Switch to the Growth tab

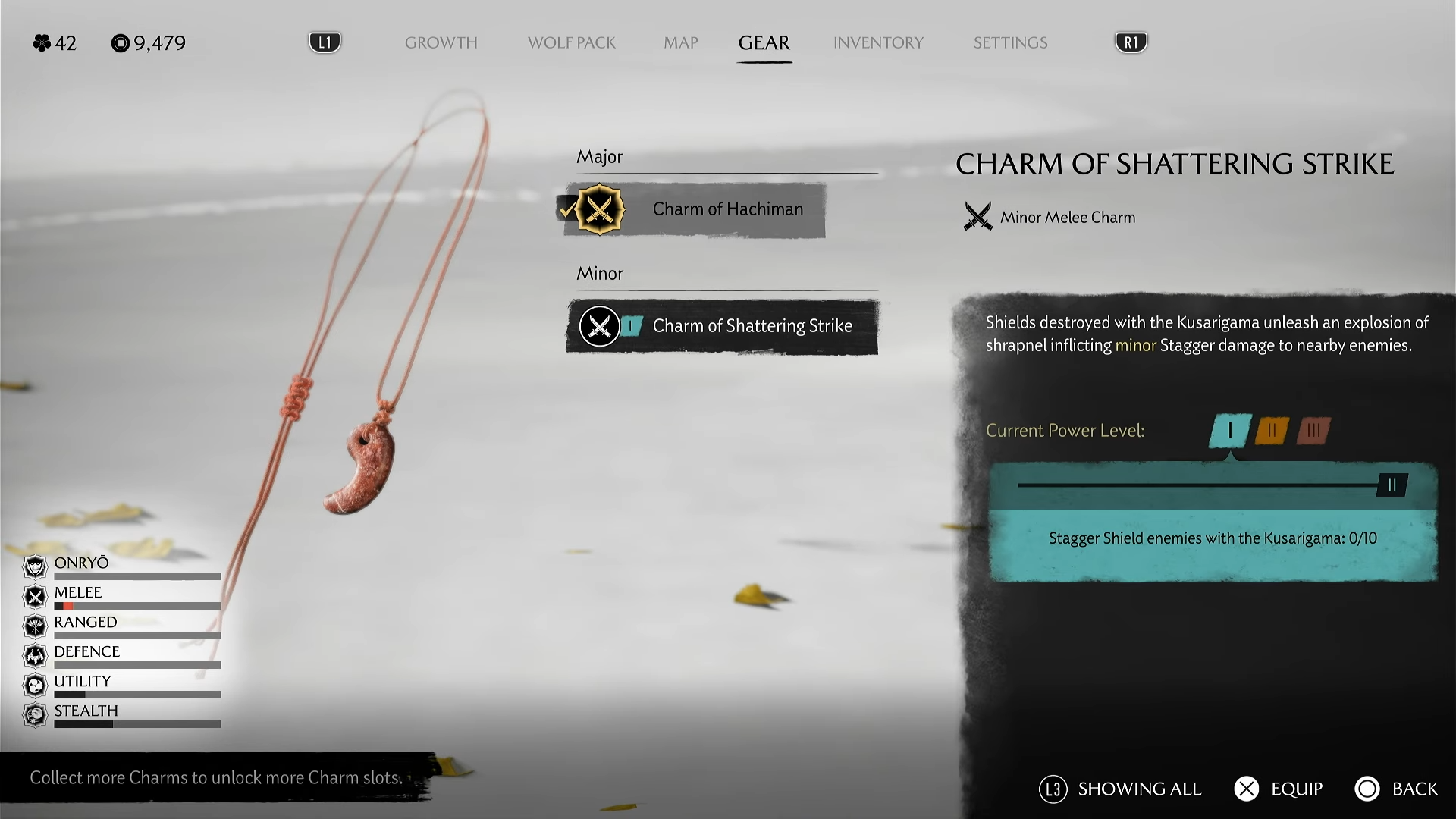coord(441,42)
